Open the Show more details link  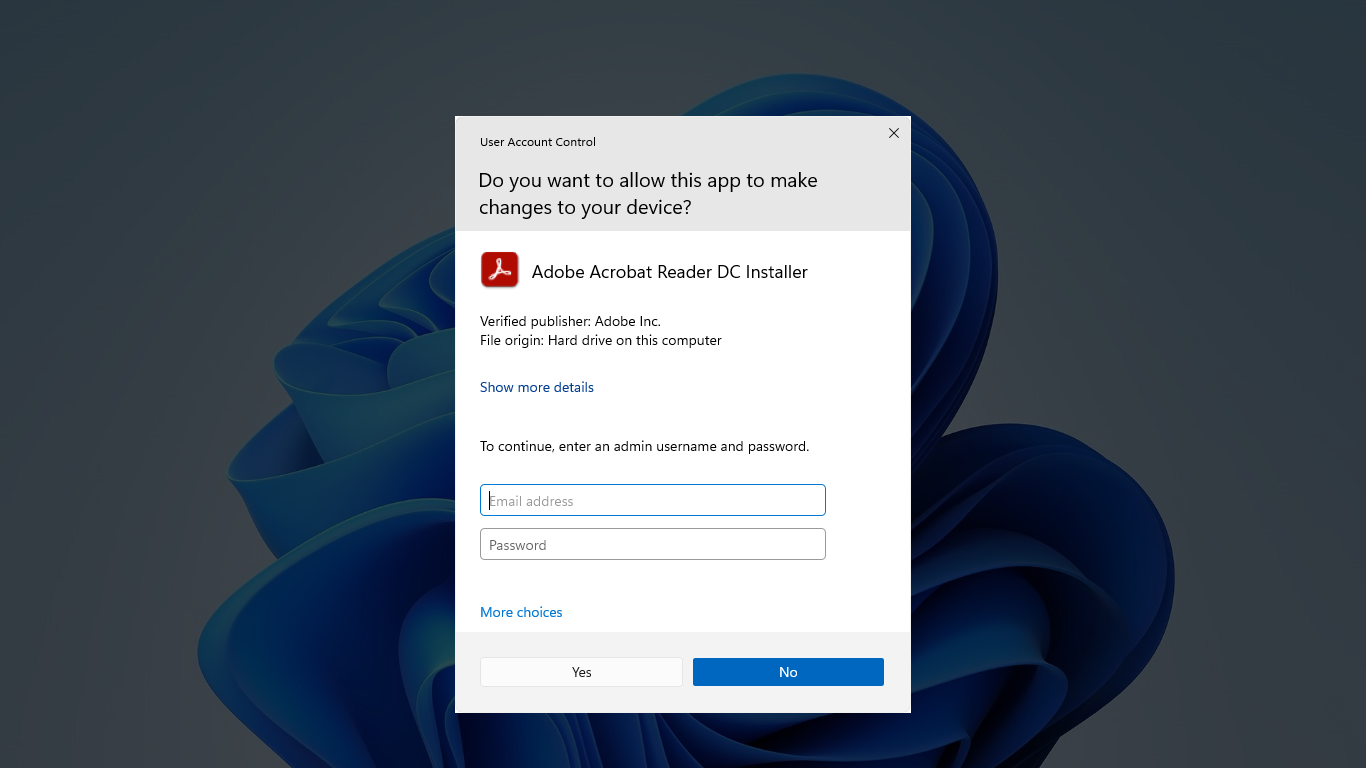point(537,387)
